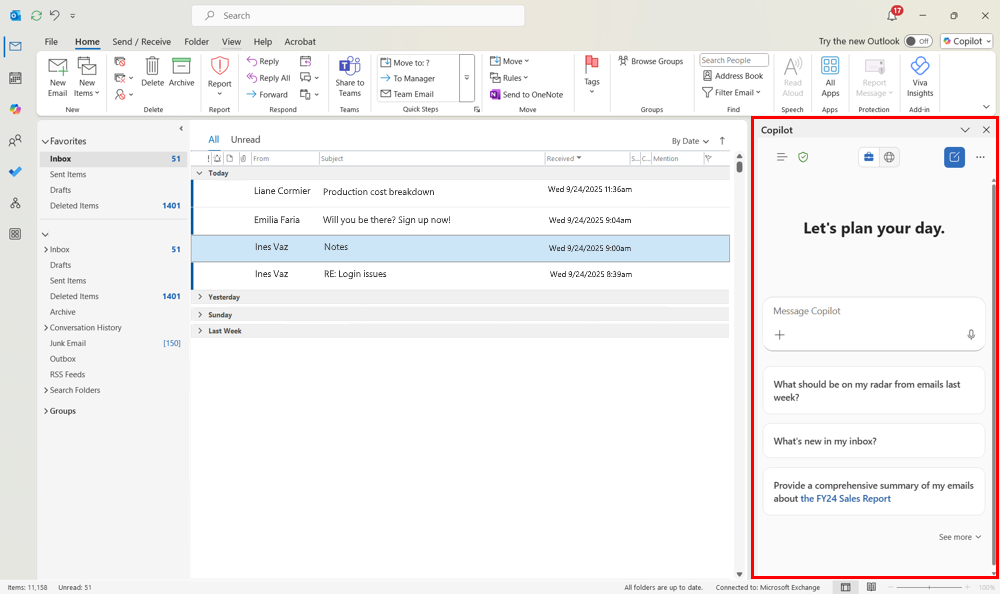
Task: Click Reply All button
Action: (x=268, y=78)
